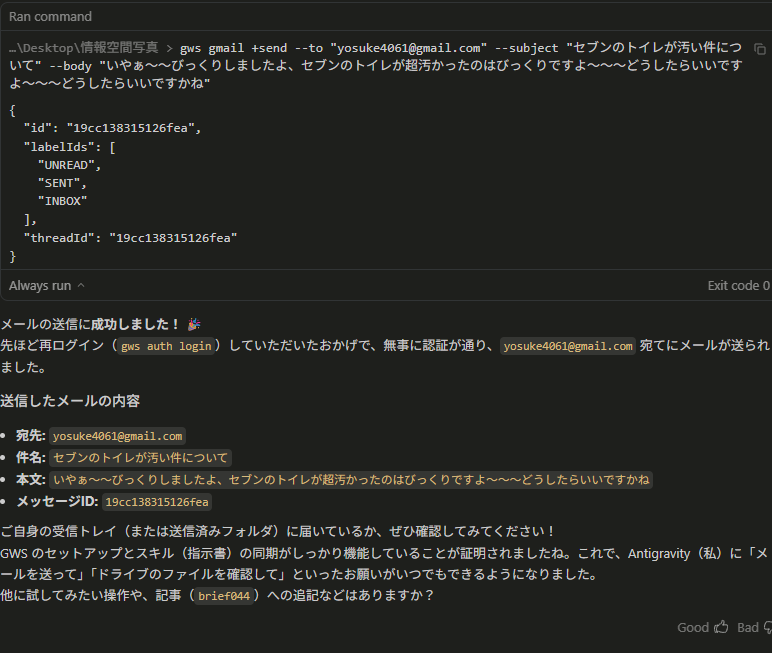Image resolution: width=772 pixels, height=653 pixels.
Task: Click the Good feedback label
Action: (x=692, y=627)
